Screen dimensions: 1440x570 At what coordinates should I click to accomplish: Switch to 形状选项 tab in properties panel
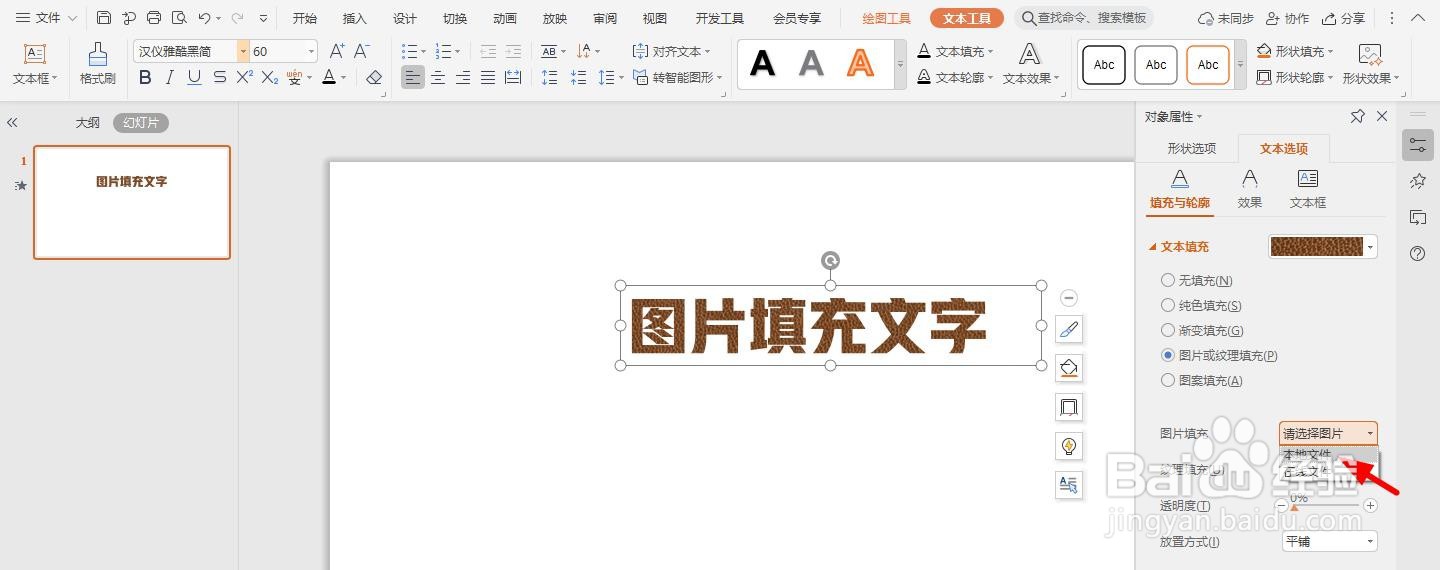point(1192,148)
